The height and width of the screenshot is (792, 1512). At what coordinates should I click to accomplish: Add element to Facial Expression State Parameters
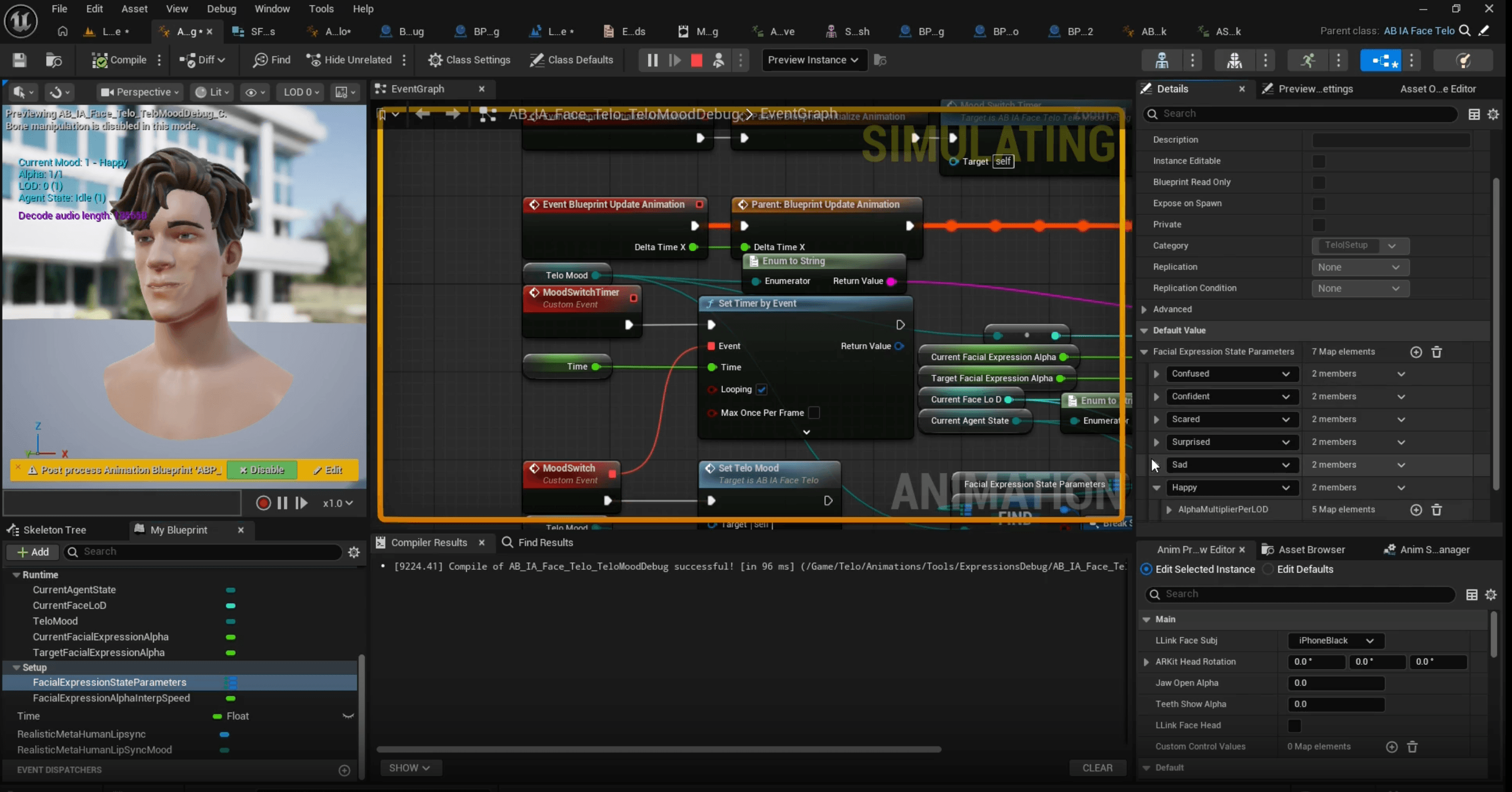[x=1416, y=352]
